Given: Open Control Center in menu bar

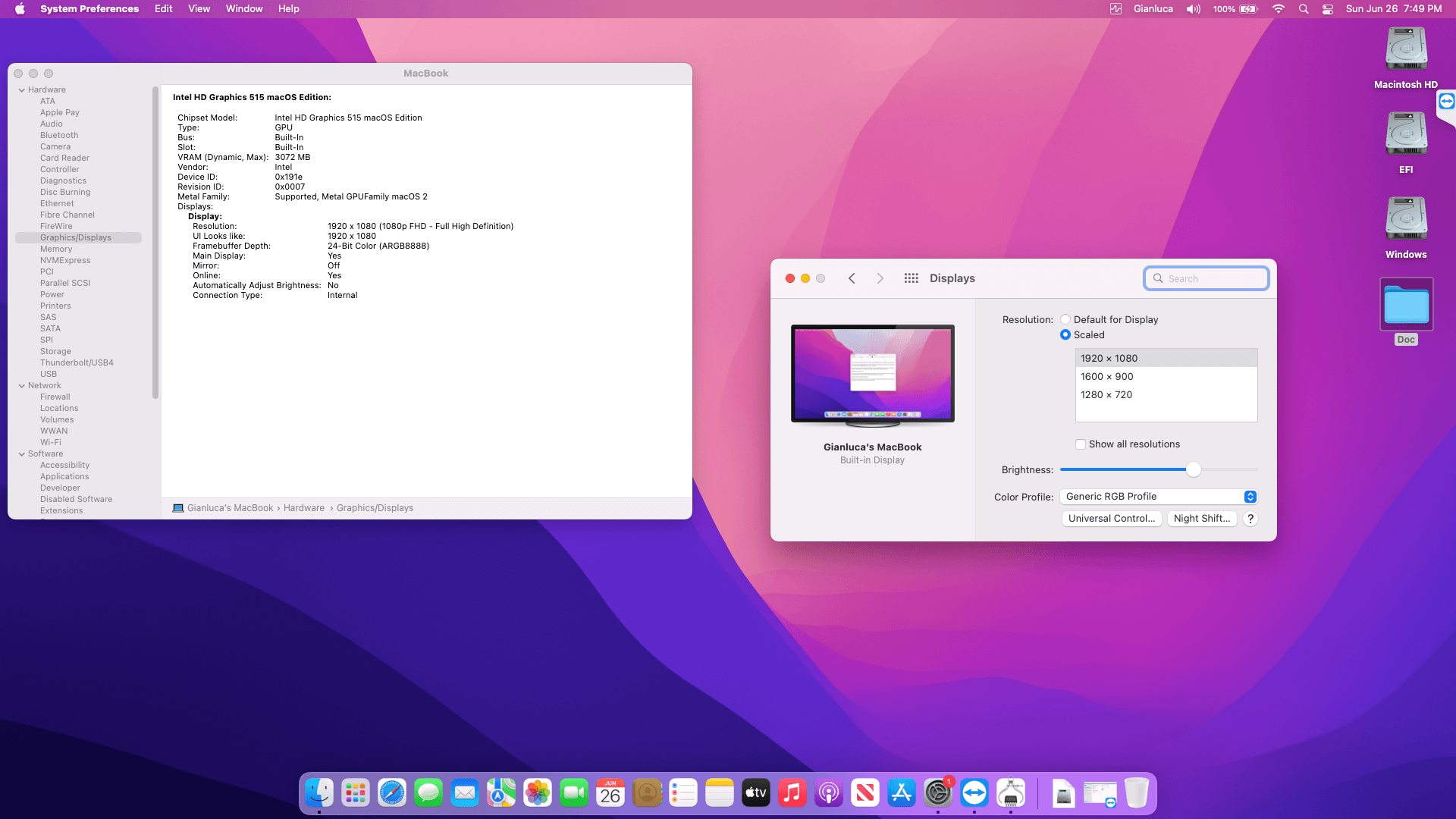Looking at the screenshot, I should coord(1328,9).
